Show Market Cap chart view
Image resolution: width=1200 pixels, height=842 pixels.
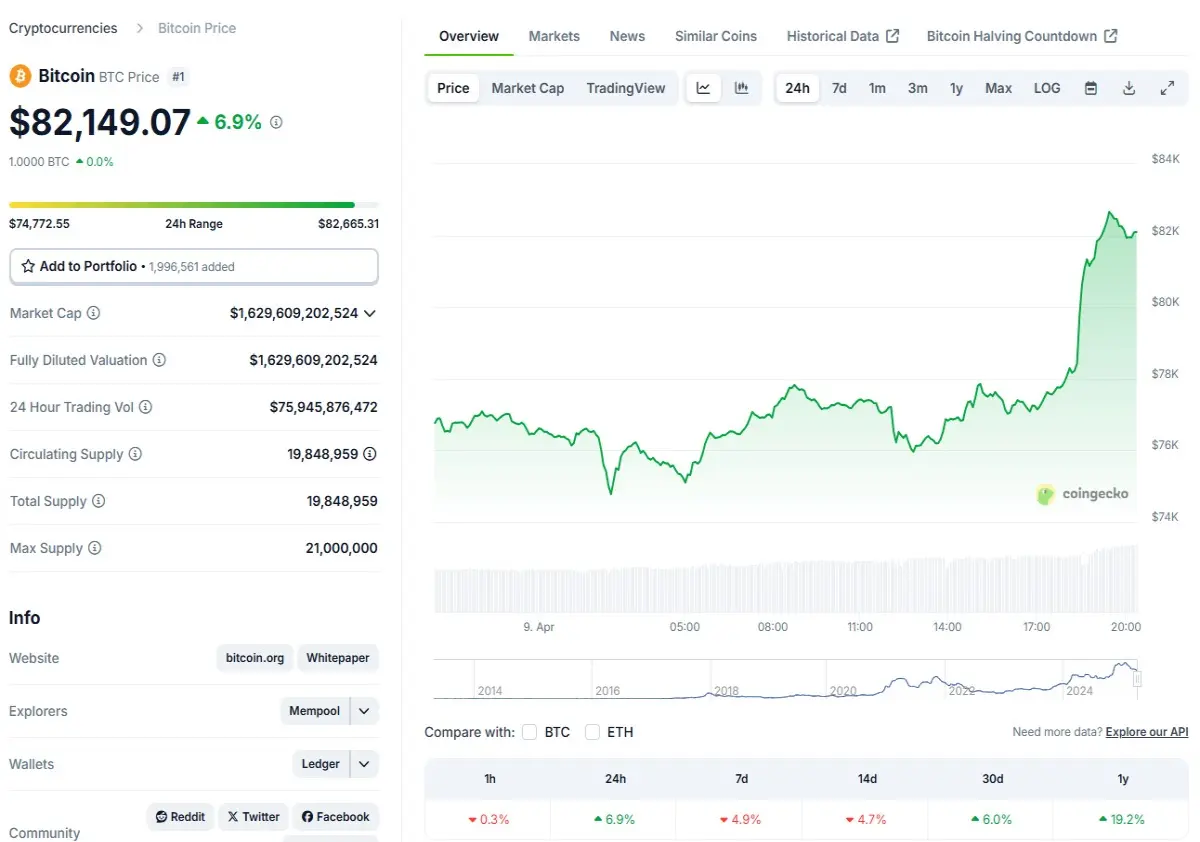528,88
